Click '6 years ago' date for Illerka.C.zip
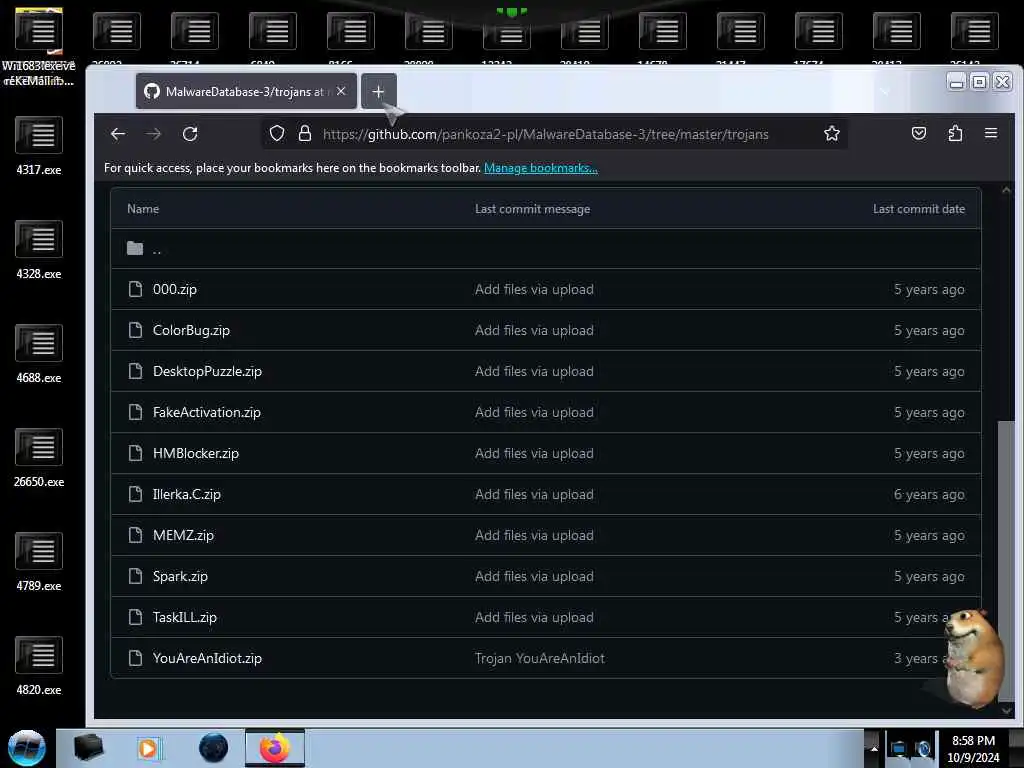This screenshot has width=1024, height=768. pos(929,494)
